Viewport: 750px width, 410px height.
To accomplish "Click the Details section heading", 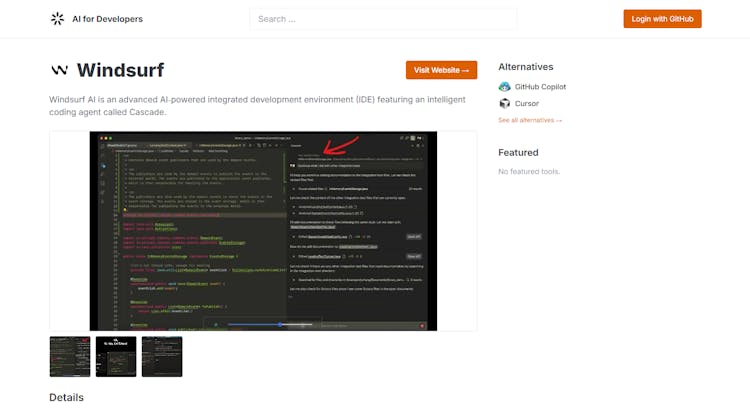I will (66, 397).
